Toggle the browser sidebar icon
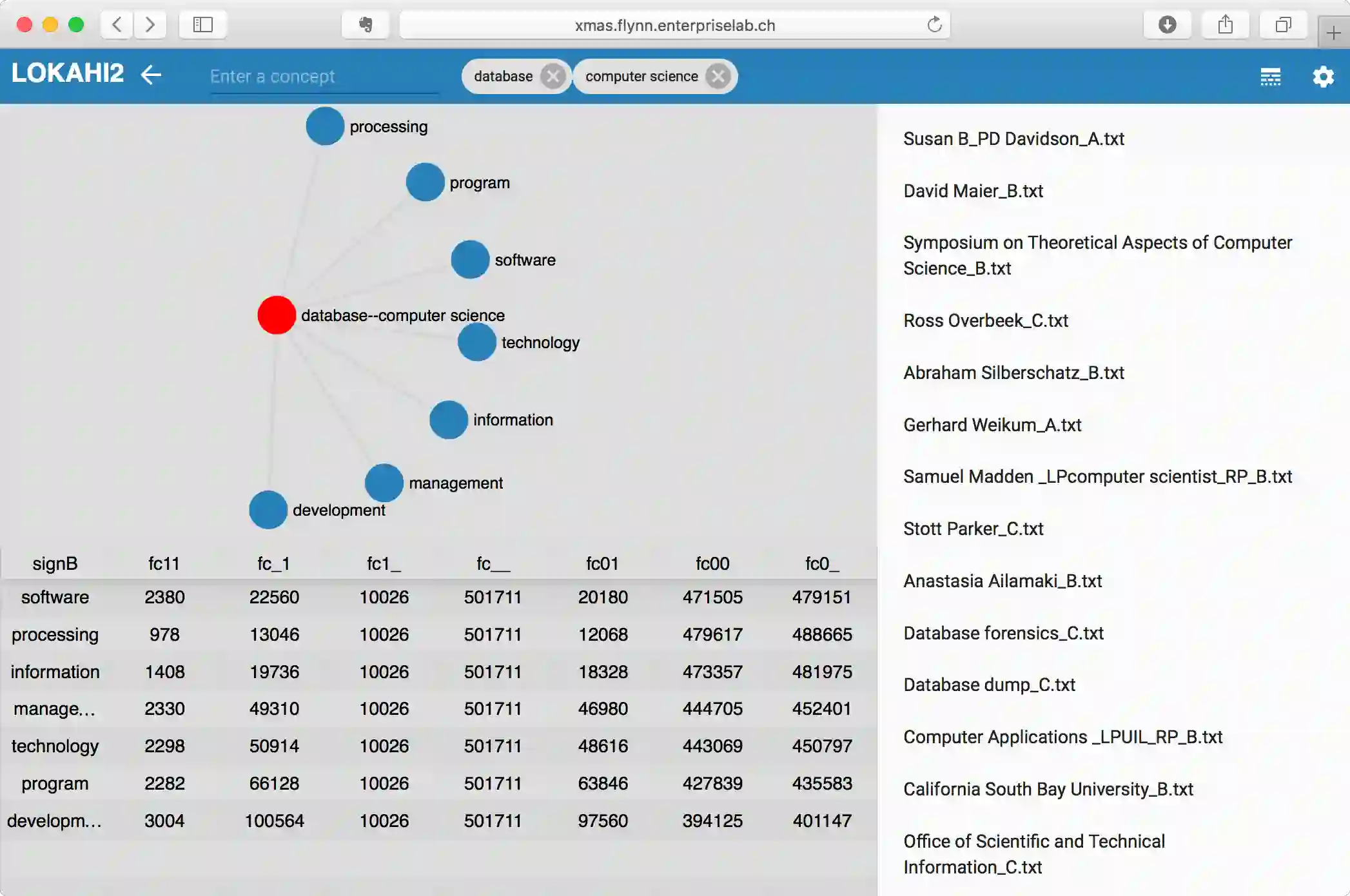Screen dimensions: 1350x896 click(202, 25)
